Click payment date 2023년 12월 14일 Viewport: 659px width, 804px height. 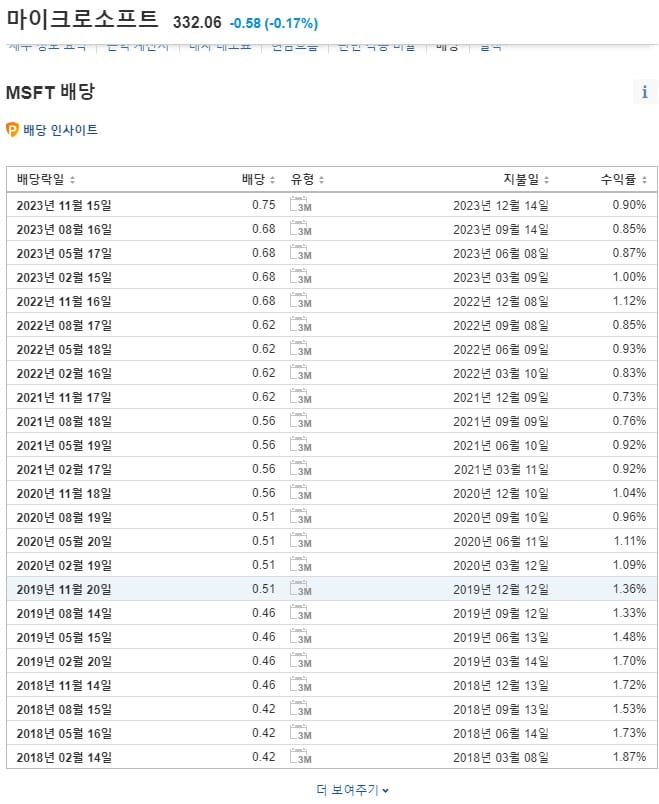pyautogui.click(x=501, y=205)
